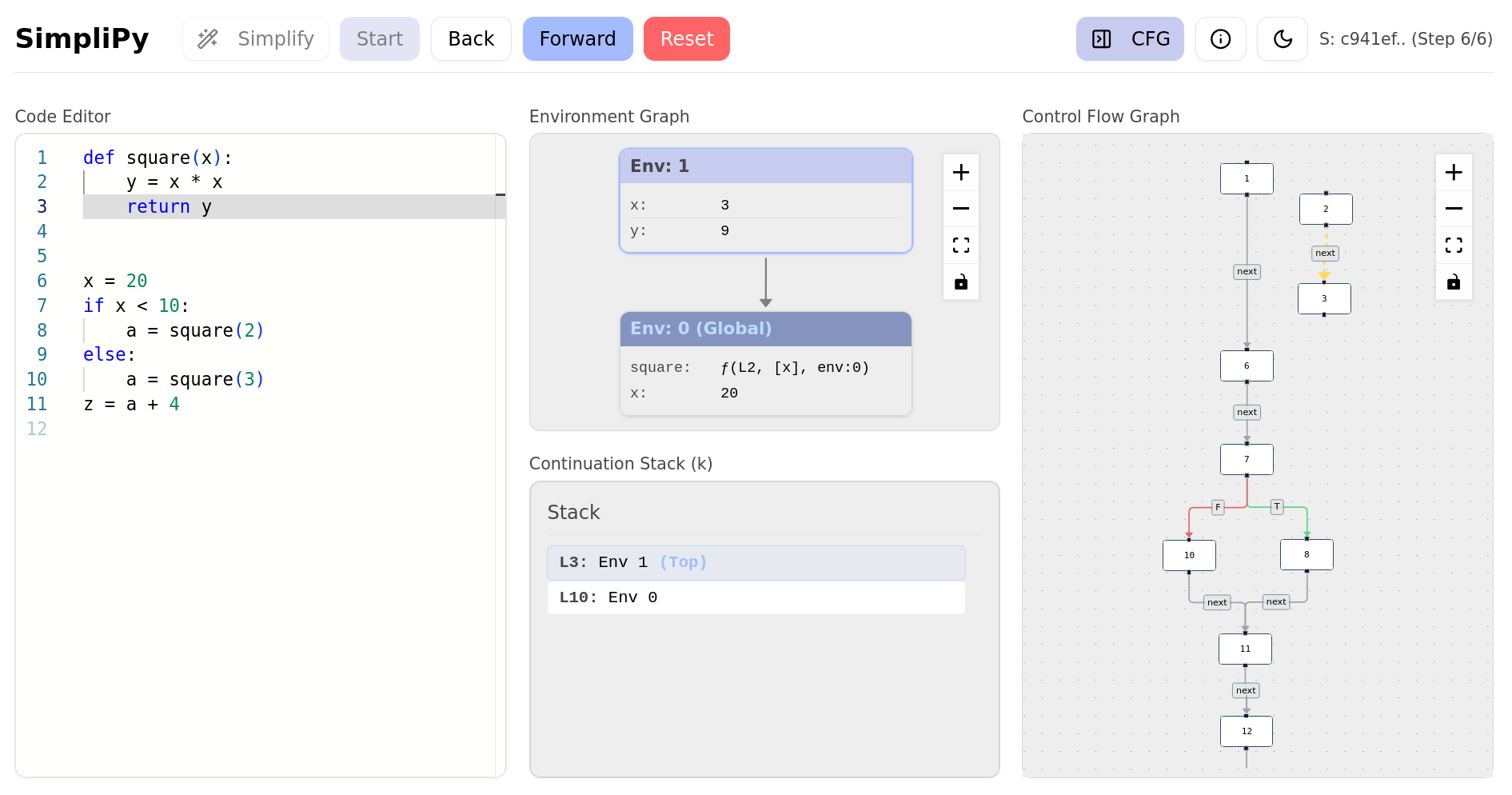Click the Env: 0 (Global) header

click(x=765, y=329)
